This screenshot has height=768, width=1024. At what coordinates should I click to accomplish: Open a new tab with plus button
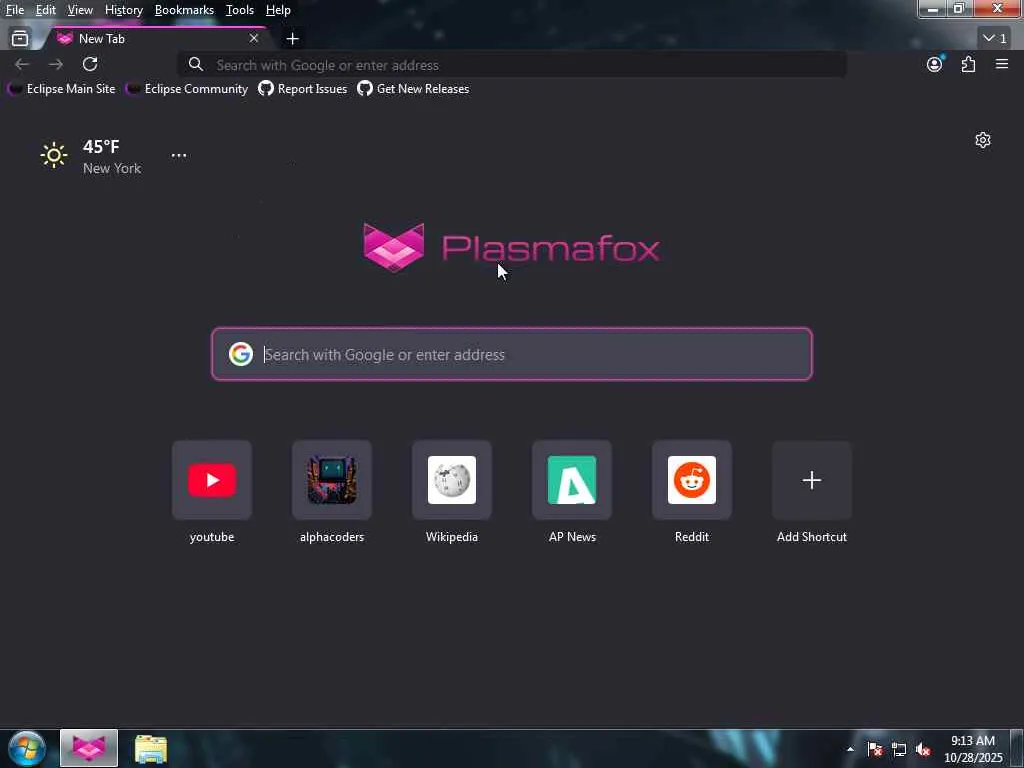point(292,39)
